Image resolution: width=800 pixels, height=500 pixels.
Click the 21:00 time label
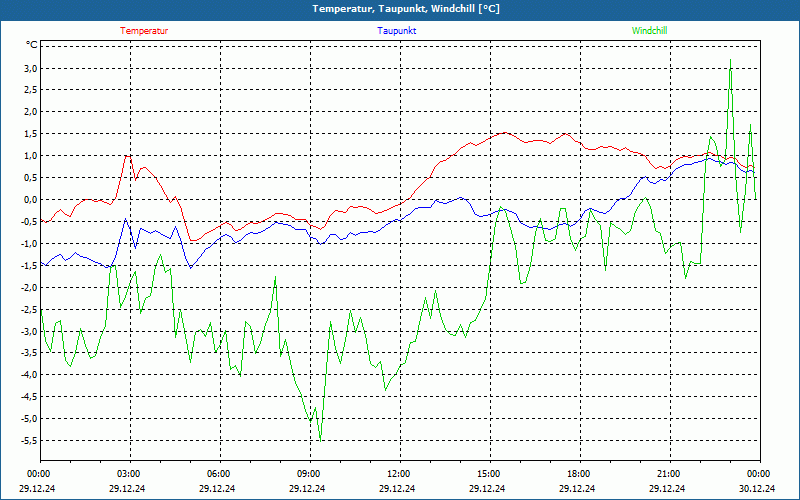point(670,474)
